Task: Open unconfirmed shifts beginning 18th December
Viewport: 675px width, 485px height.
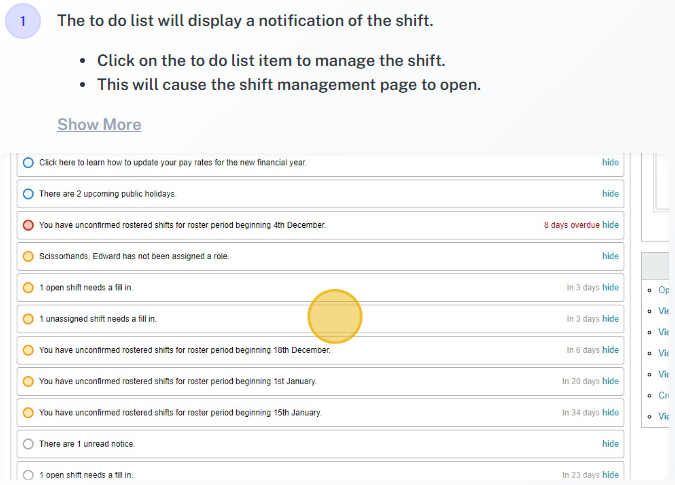Action: (185, 350)
